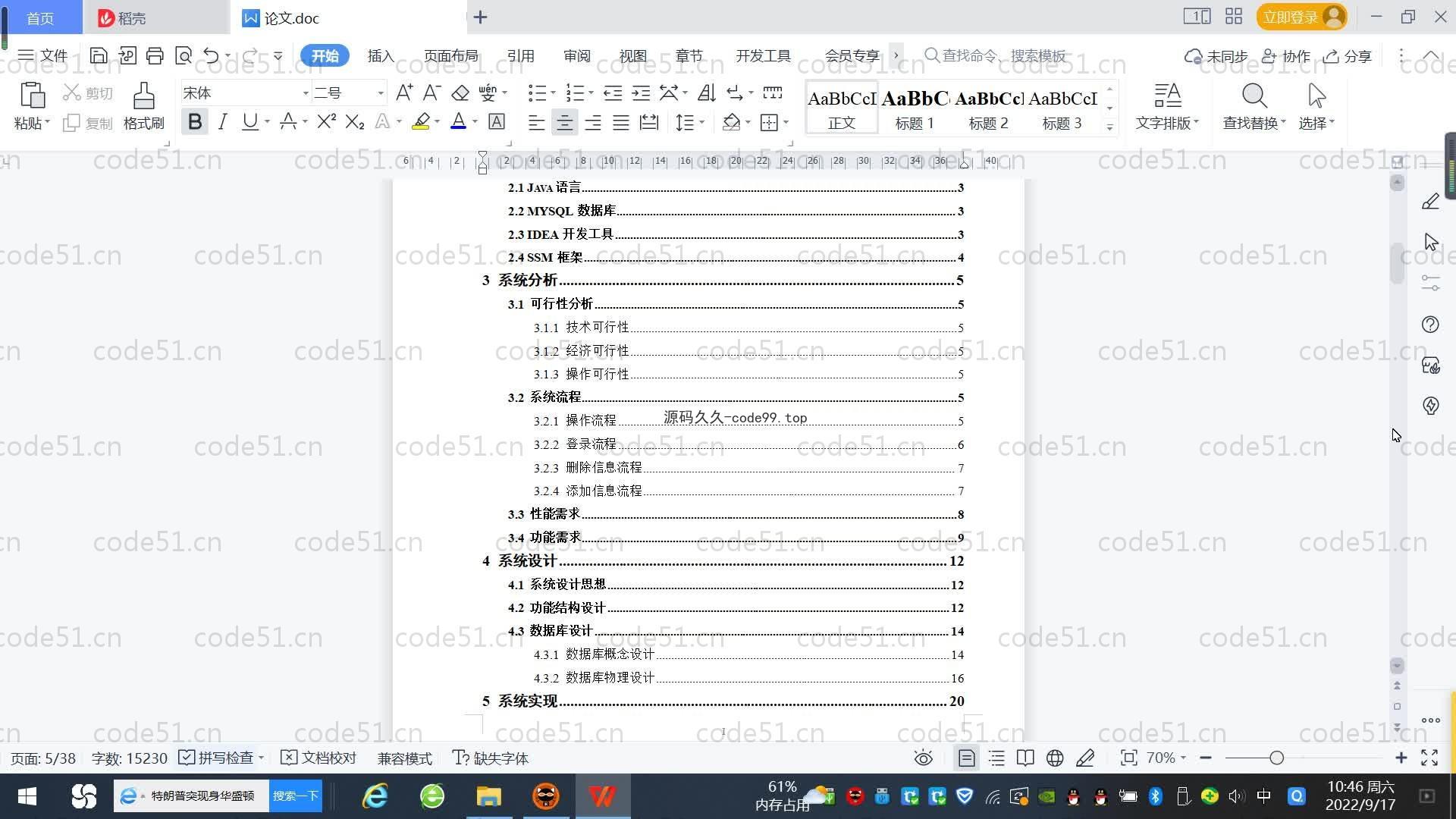
Task: Open the font size dropdown
Action: pyautogui.click(x=381, y=93)
